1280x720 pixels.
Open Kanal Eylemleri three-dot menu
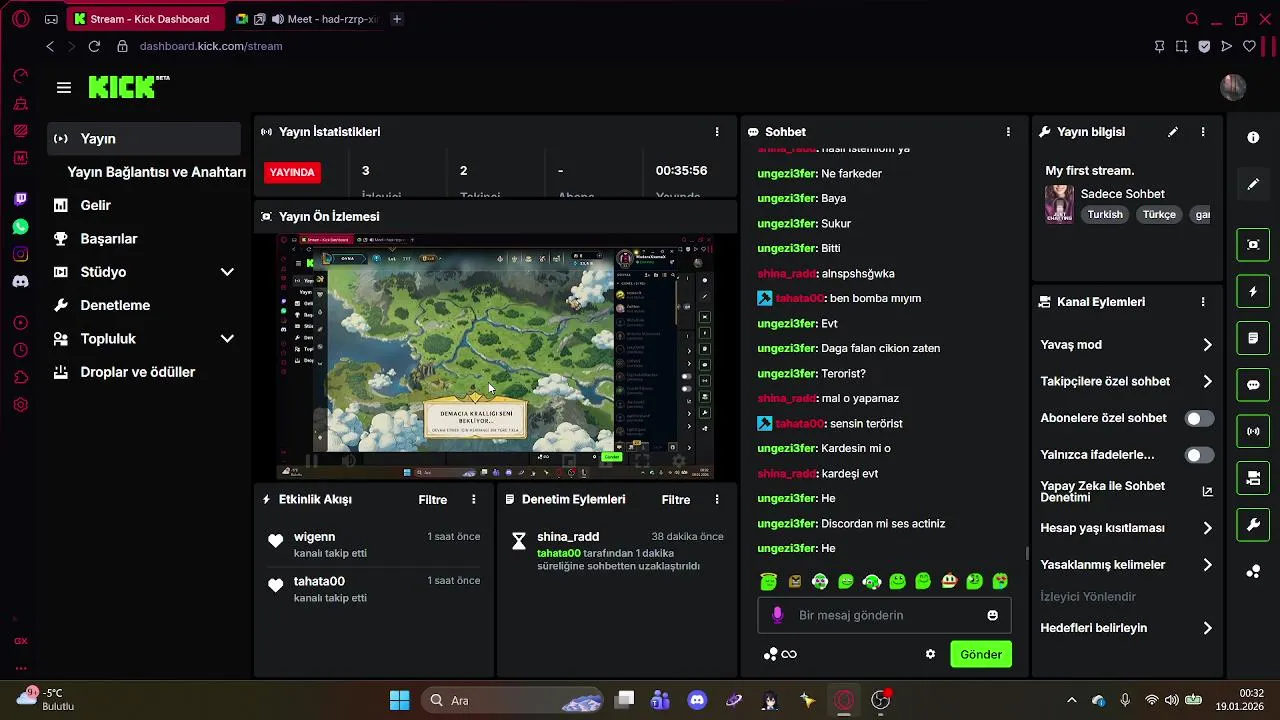tap(1203, 302)
